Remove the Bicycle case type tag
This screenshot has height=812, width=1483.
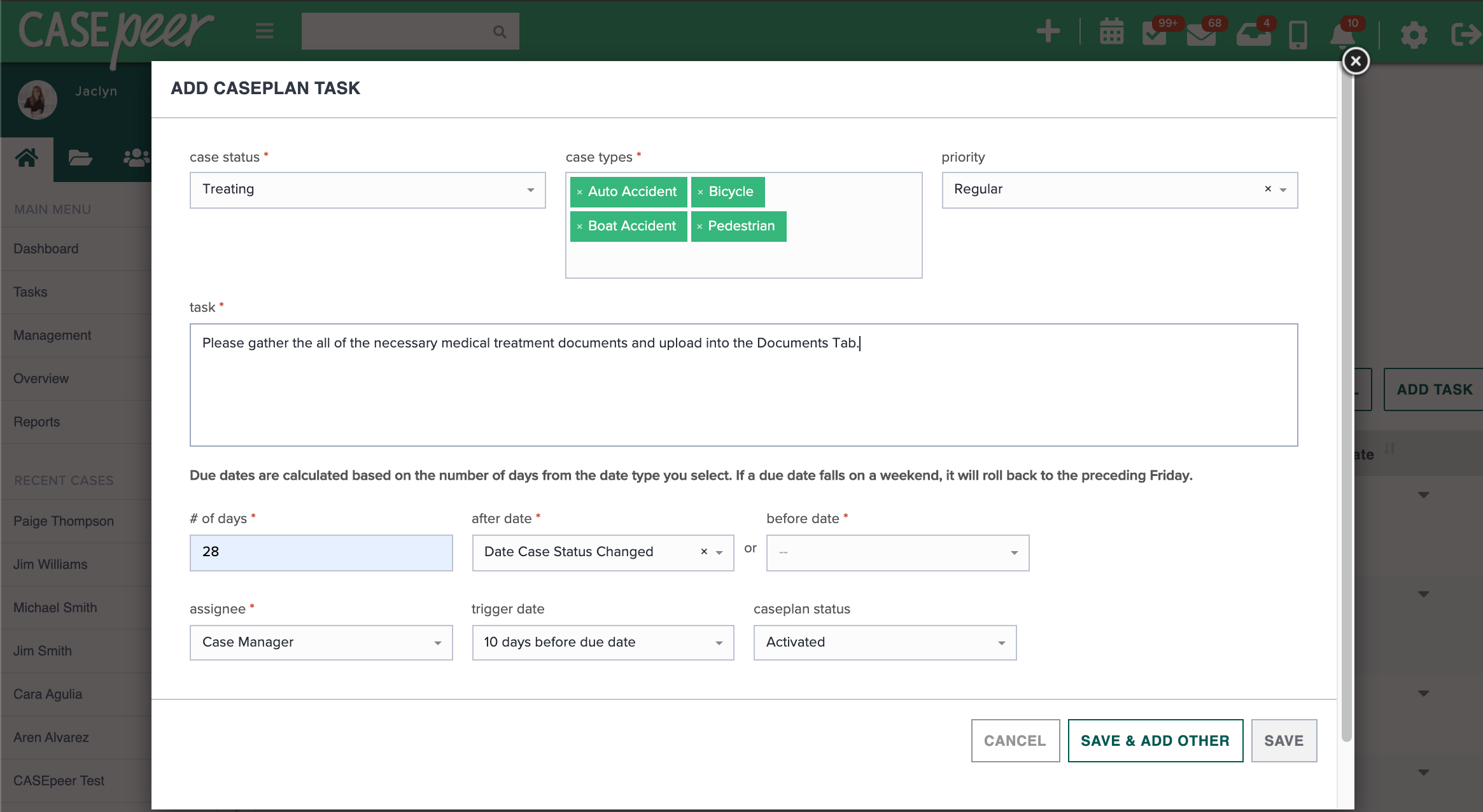(x=701, y=192)
